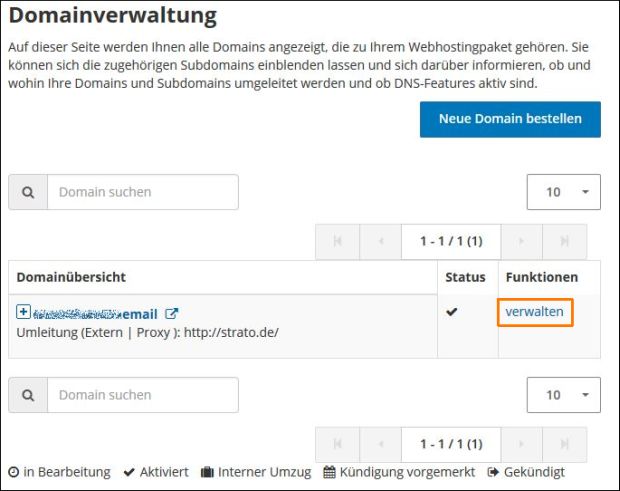The height and width of the screenshot is (491, 620).
Task: Click the upper page indicator 1 - 1 / 1 (1)
Action: tap(451, 241)
